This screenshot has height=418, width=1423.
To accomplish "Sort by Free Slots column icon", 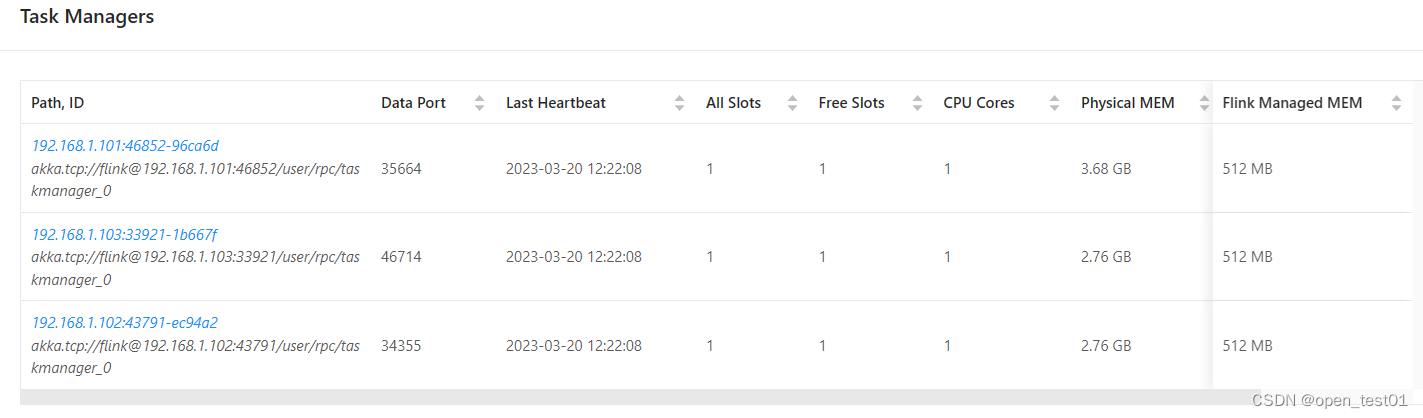I will pos(918,103).
